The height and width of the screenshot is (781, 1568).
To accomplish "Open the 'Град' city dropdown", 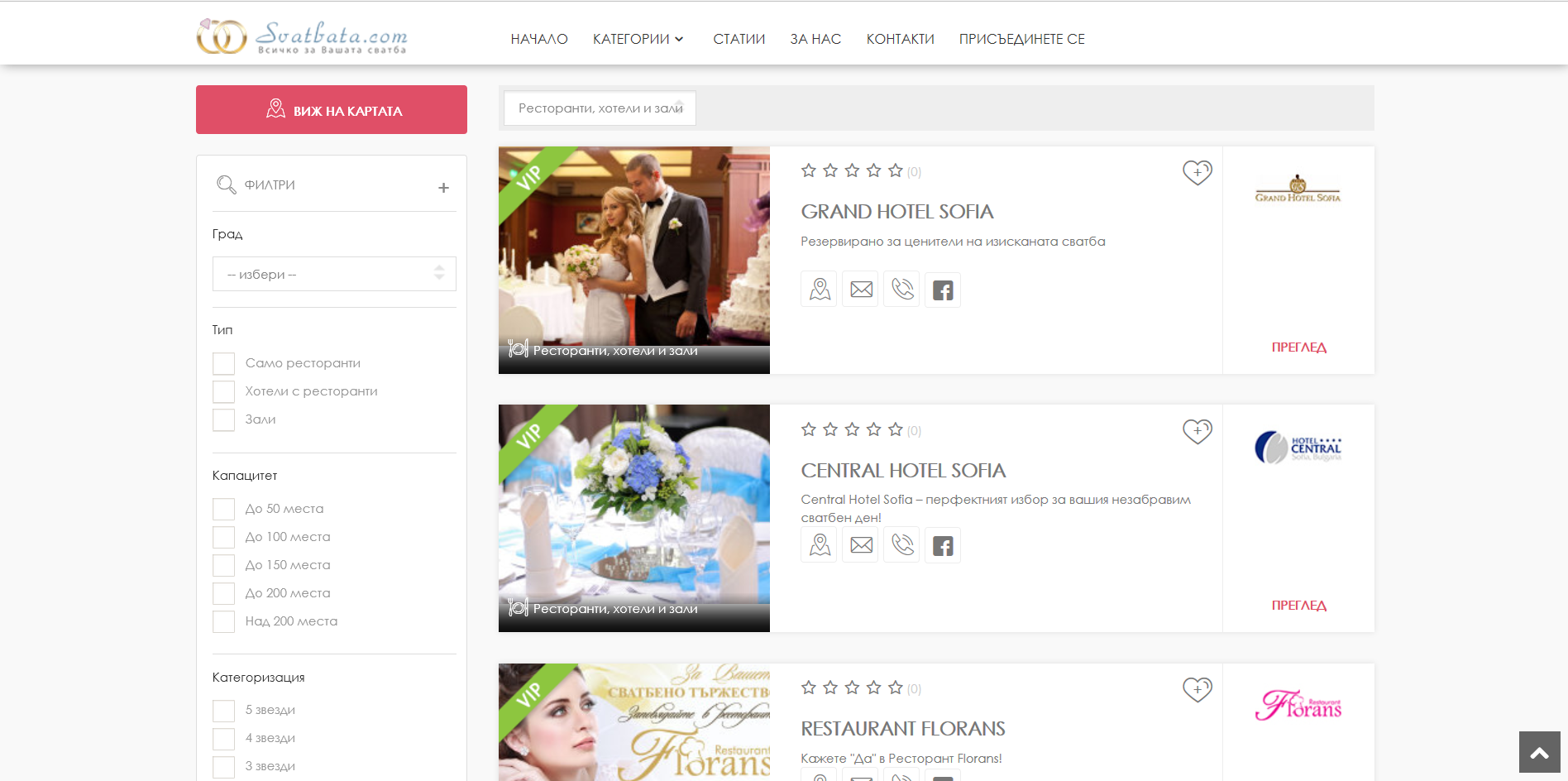I will 334,274.
